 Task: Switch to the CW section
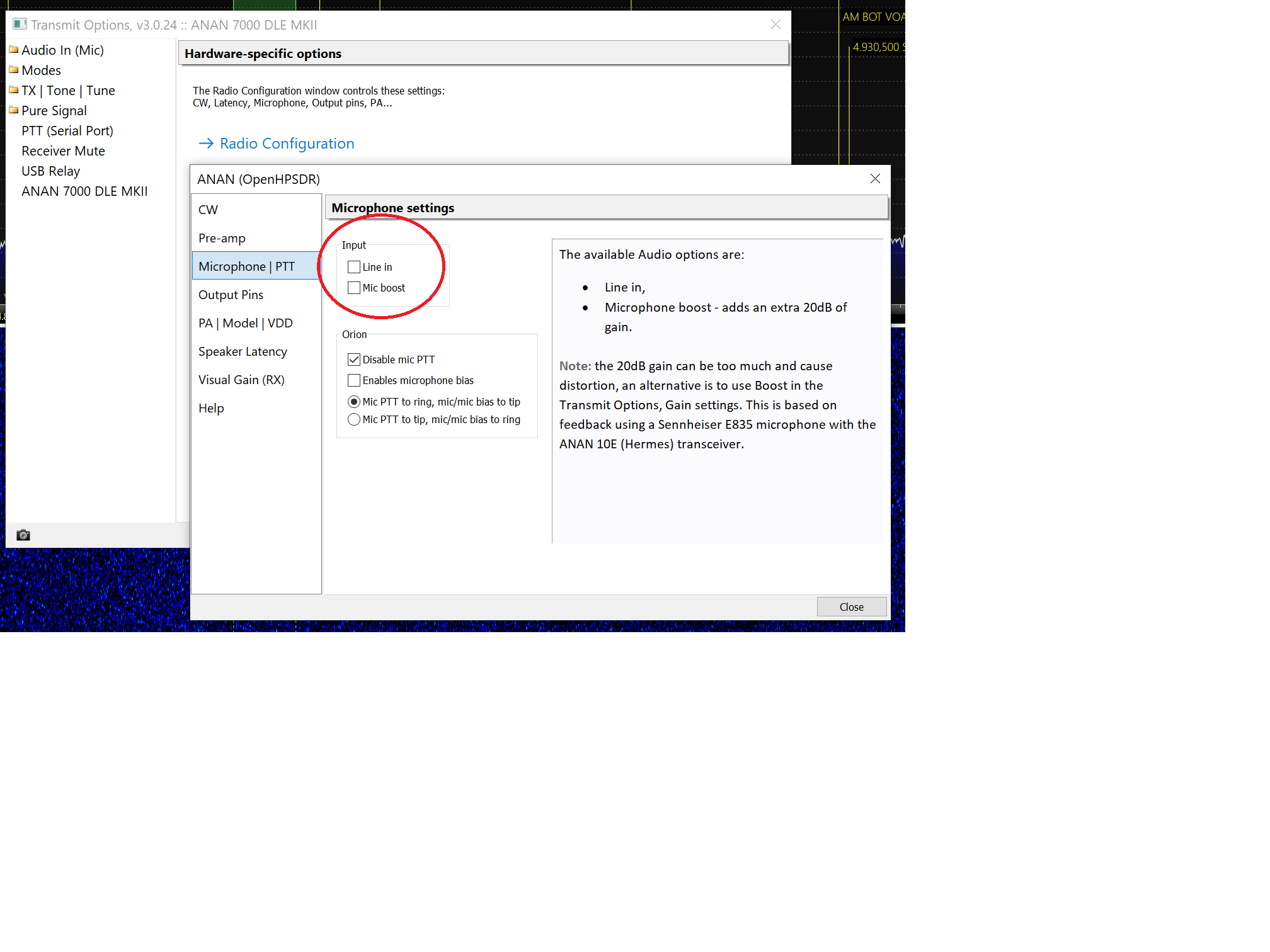(x=256, y=210)
